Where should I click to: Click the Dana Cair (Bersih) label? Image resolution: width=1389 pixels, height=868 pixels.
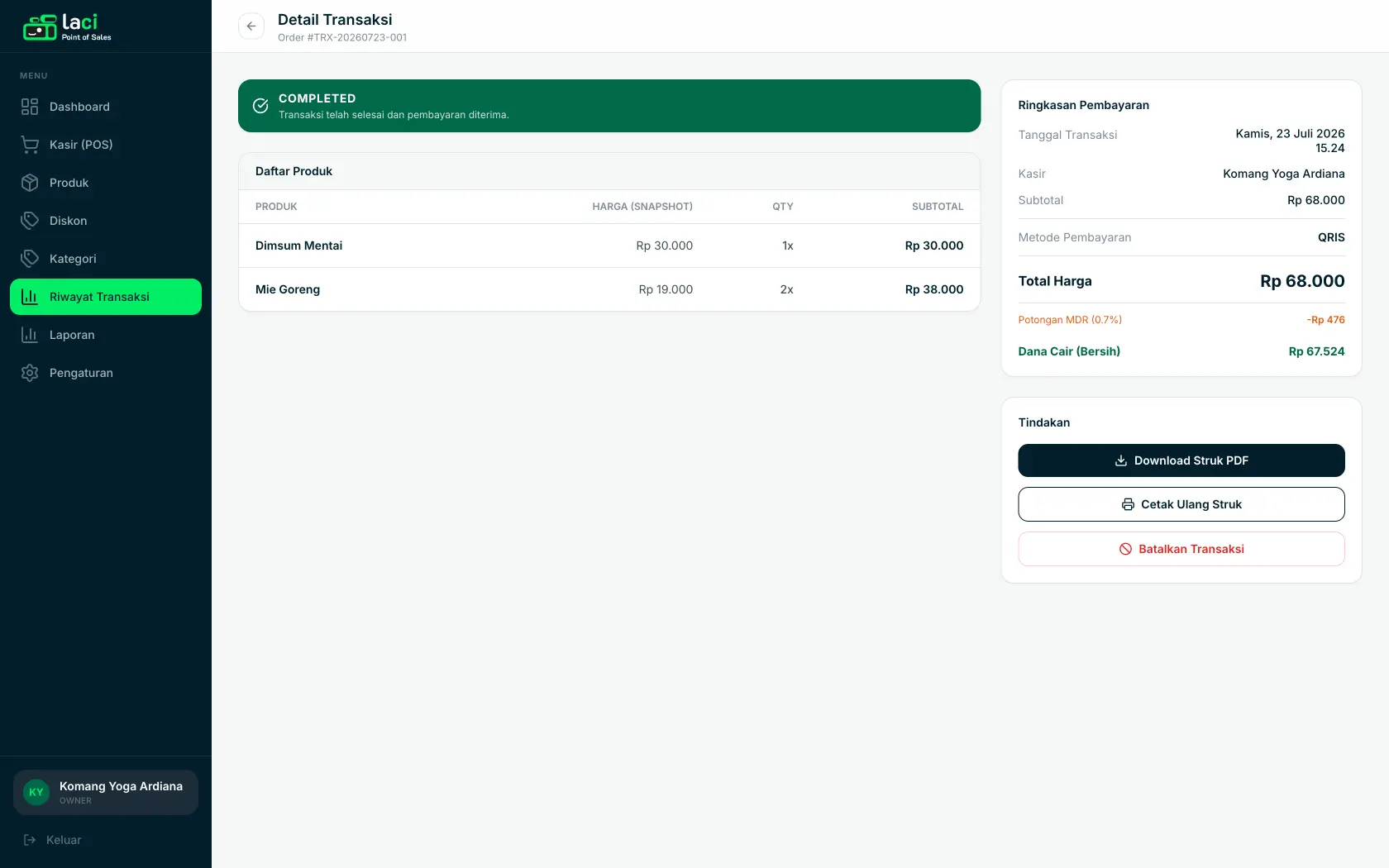click(1069, 351)
